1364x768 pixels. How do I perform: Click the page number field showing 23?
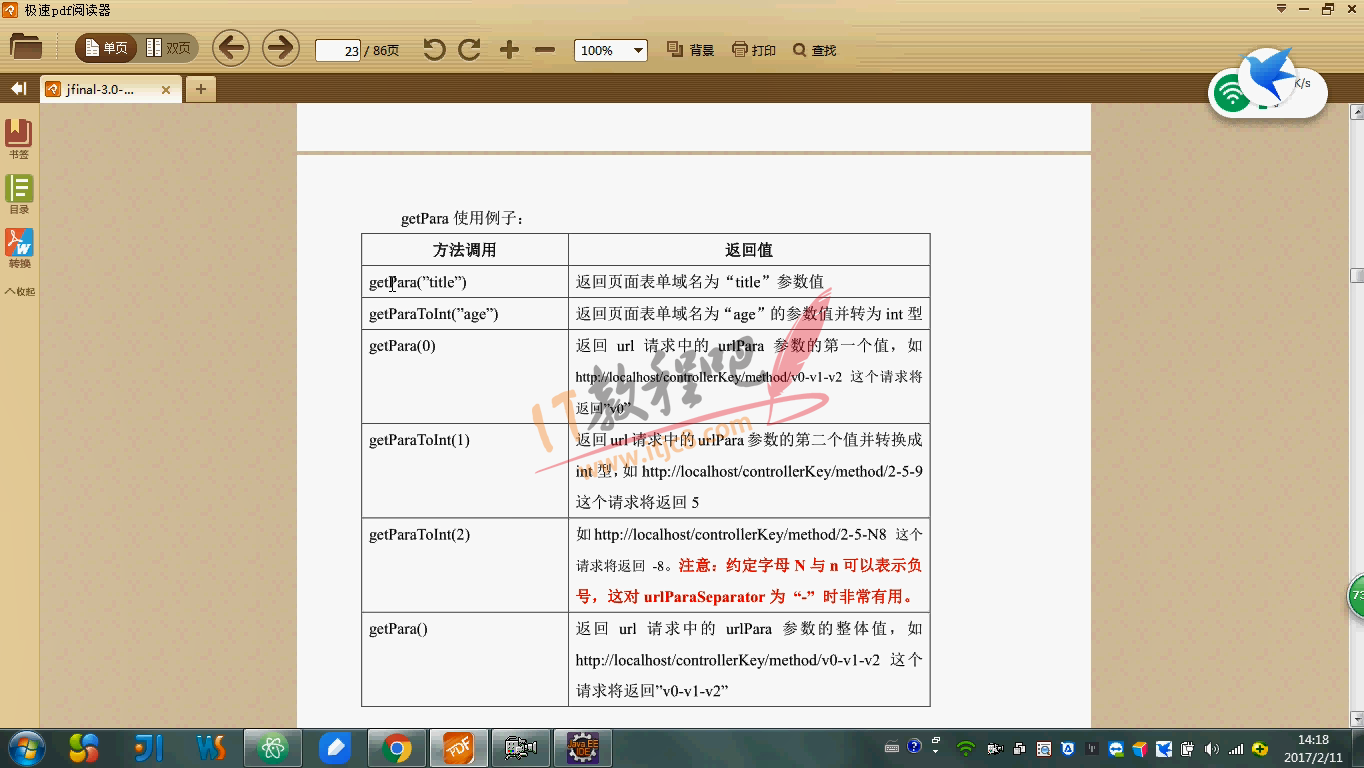[338, 50]
